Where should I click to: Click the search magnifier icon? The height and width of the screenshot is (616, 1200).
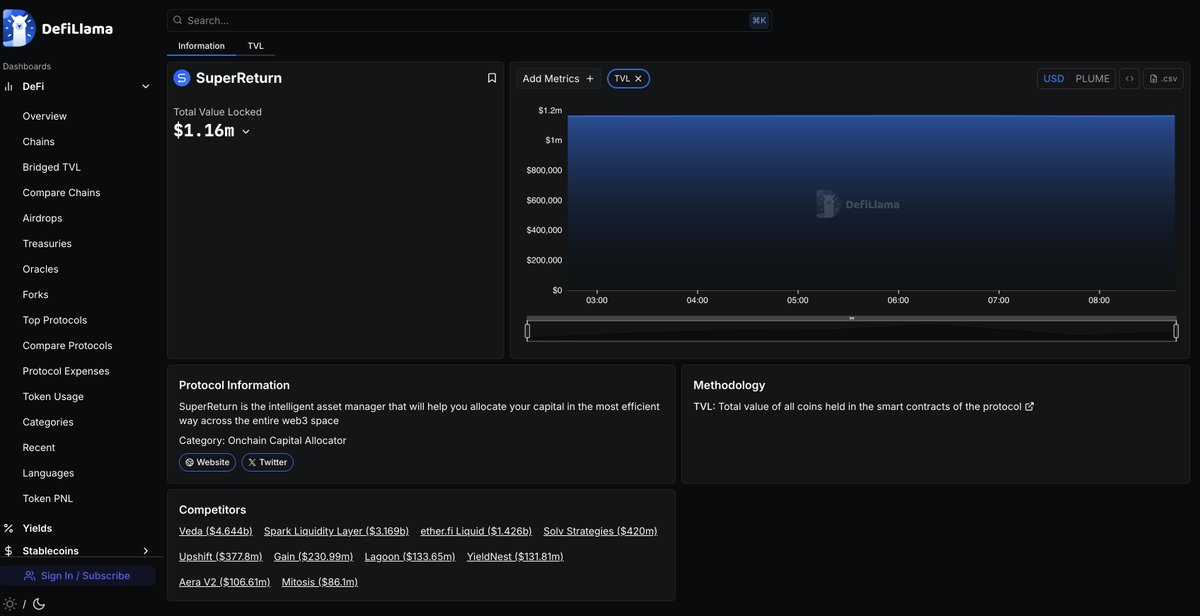(177, 20)
